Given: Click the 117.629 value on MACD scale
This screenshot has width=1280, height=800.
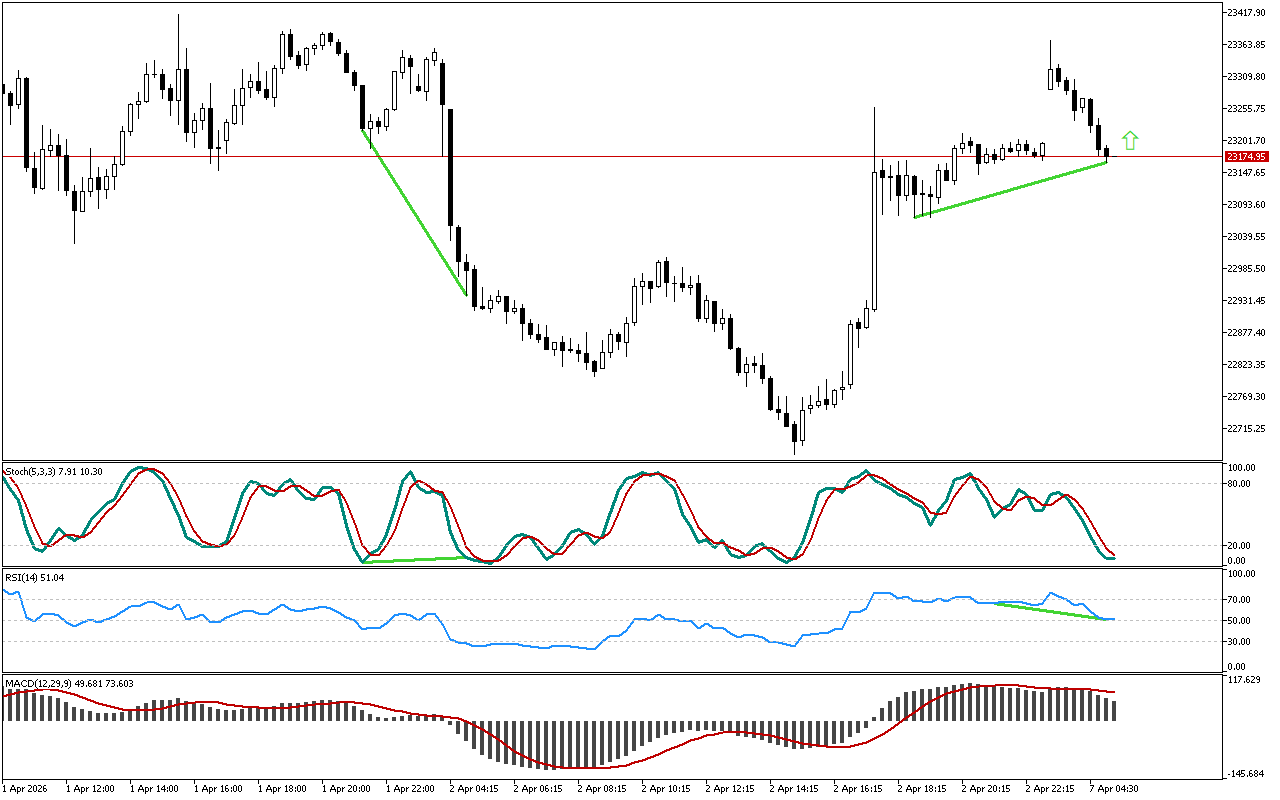Looking at the screenshot, I should [x=1243, y=681].
